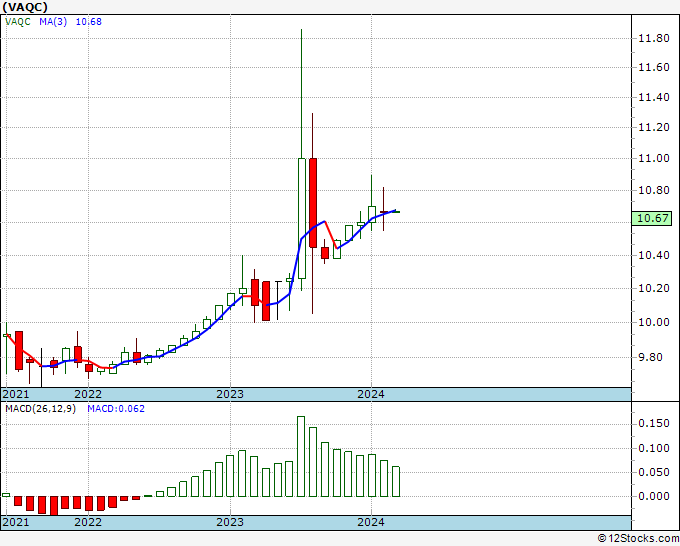
Task: Click the 10.00 price axis label
Action: (x=654, y=322)
